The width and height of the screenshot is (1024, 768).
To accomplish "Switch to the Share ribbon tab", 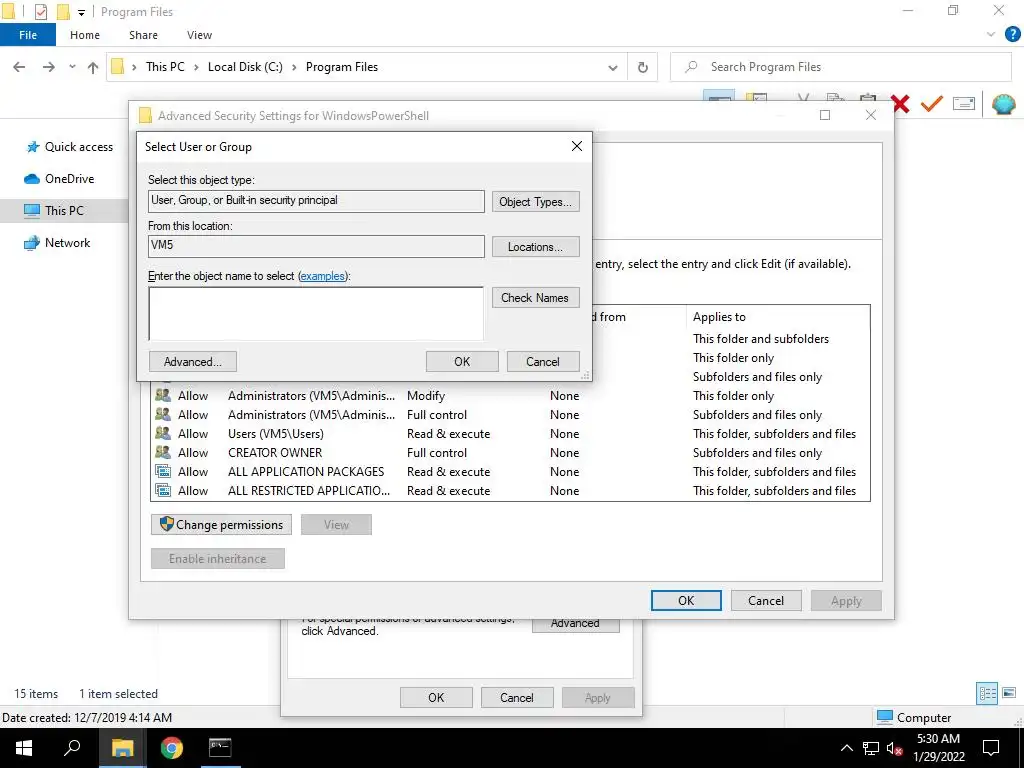I will [143, 35].
